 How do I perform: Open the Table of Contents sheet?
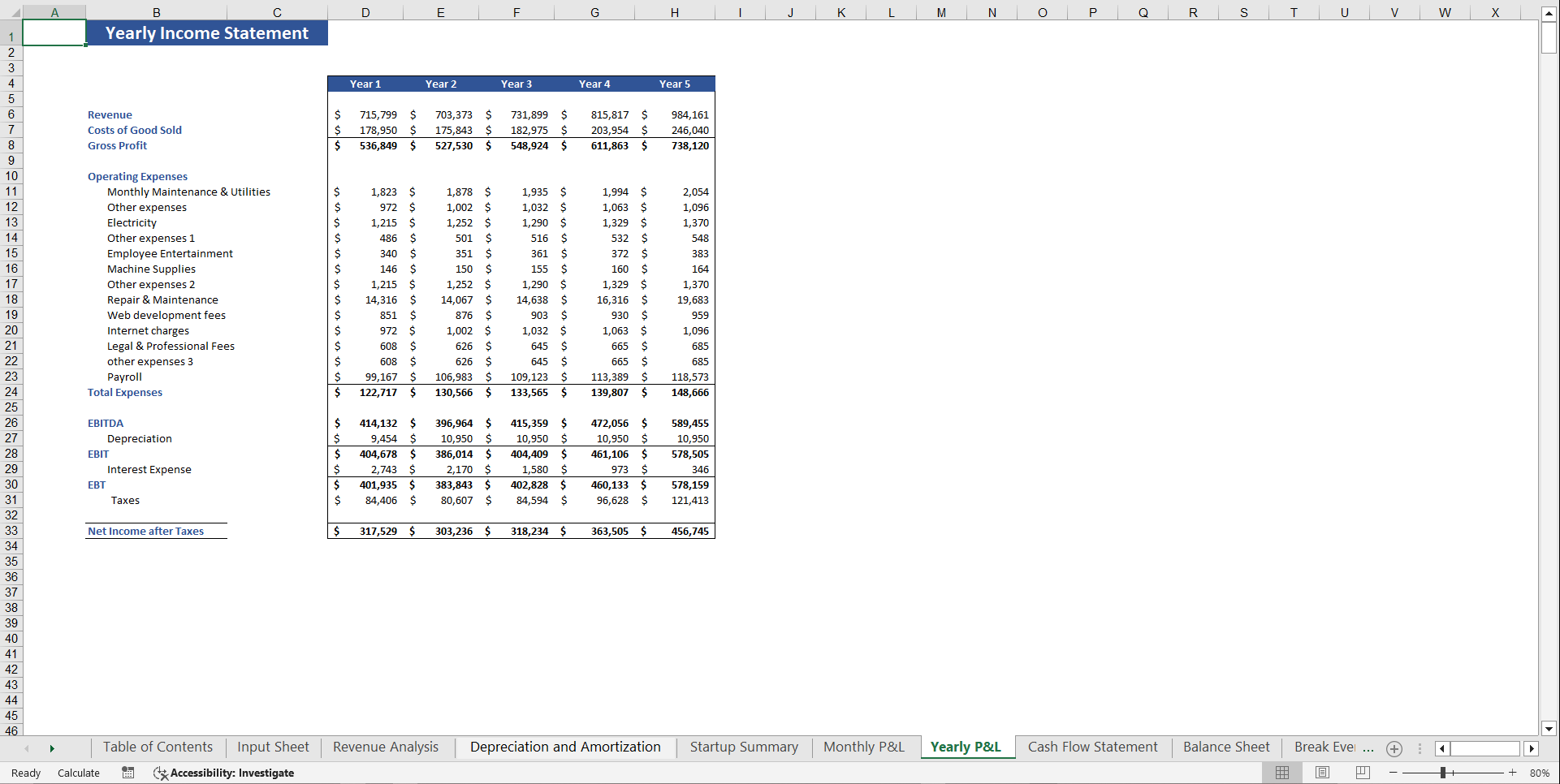tap(158, 747)
